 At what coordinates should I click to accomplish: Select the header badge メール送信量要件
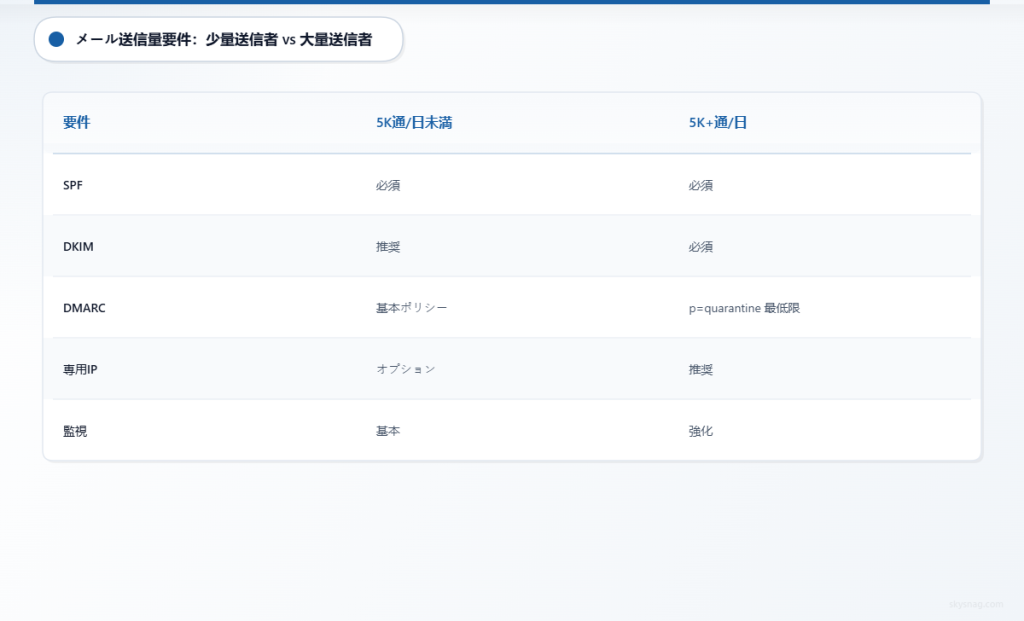tap(220, 40)
